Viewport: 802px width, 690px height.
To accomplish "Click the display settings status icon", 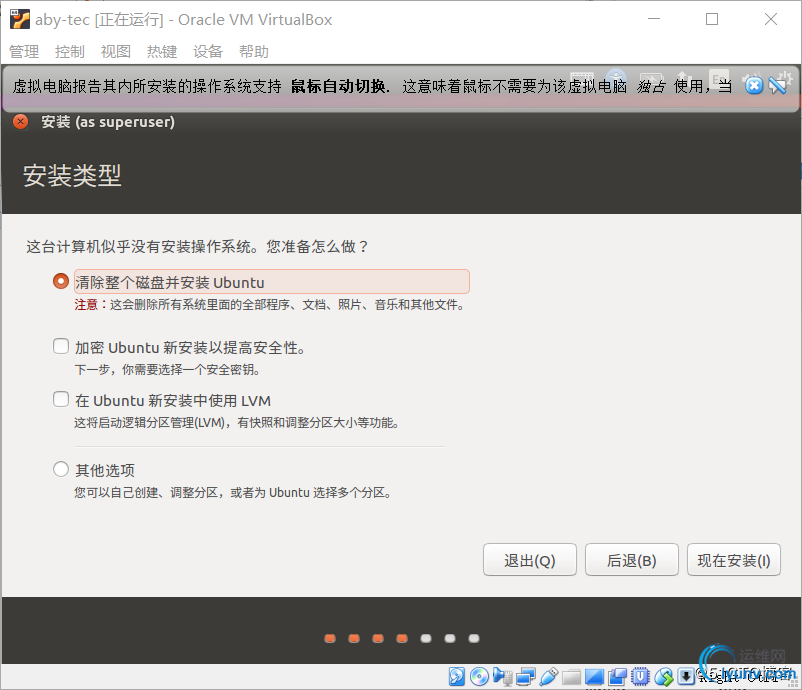I will tap(594, 676).
